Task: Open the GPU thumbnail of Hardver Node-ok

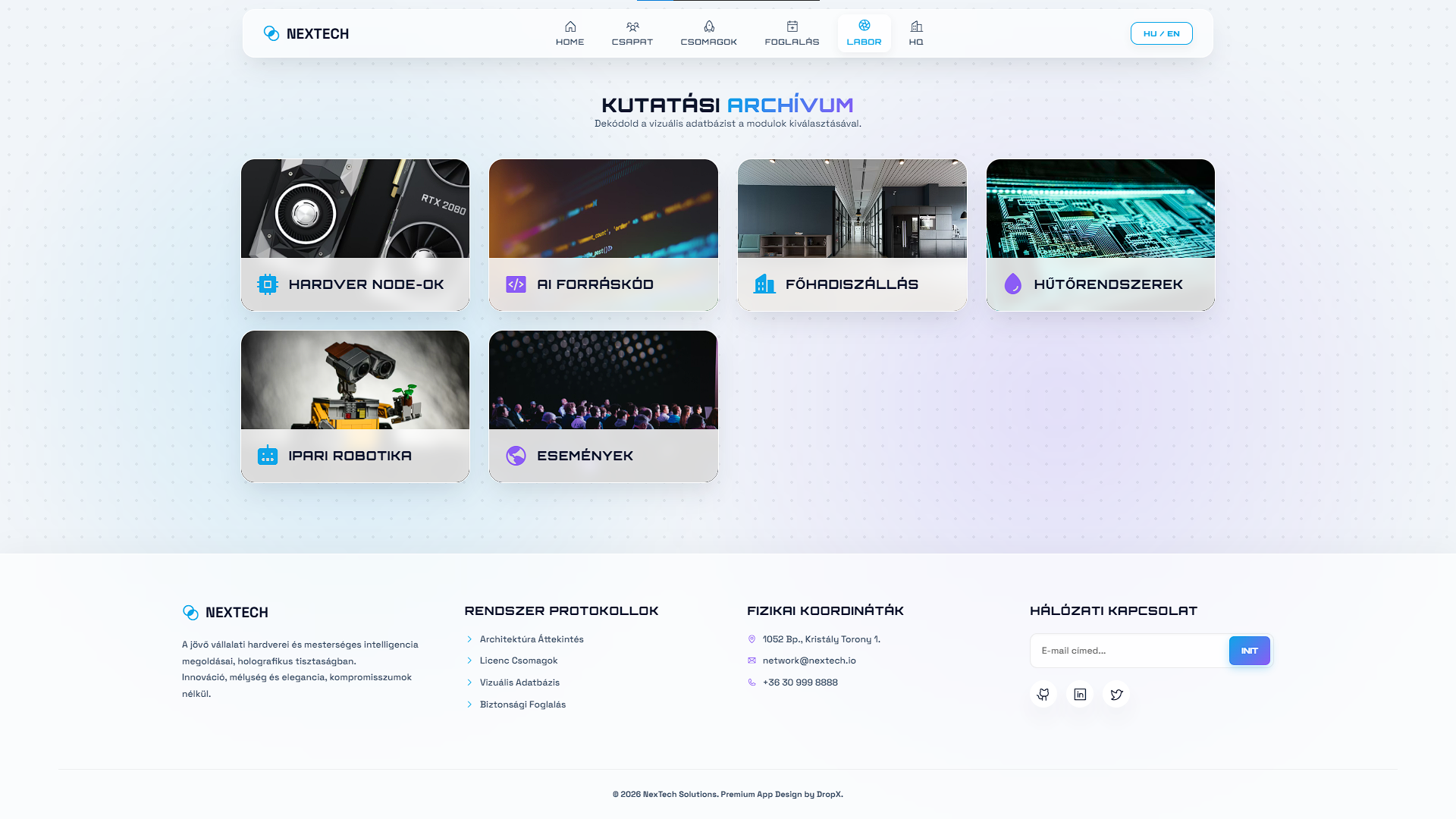Action: pyautogui.click(x=355, y=209)
